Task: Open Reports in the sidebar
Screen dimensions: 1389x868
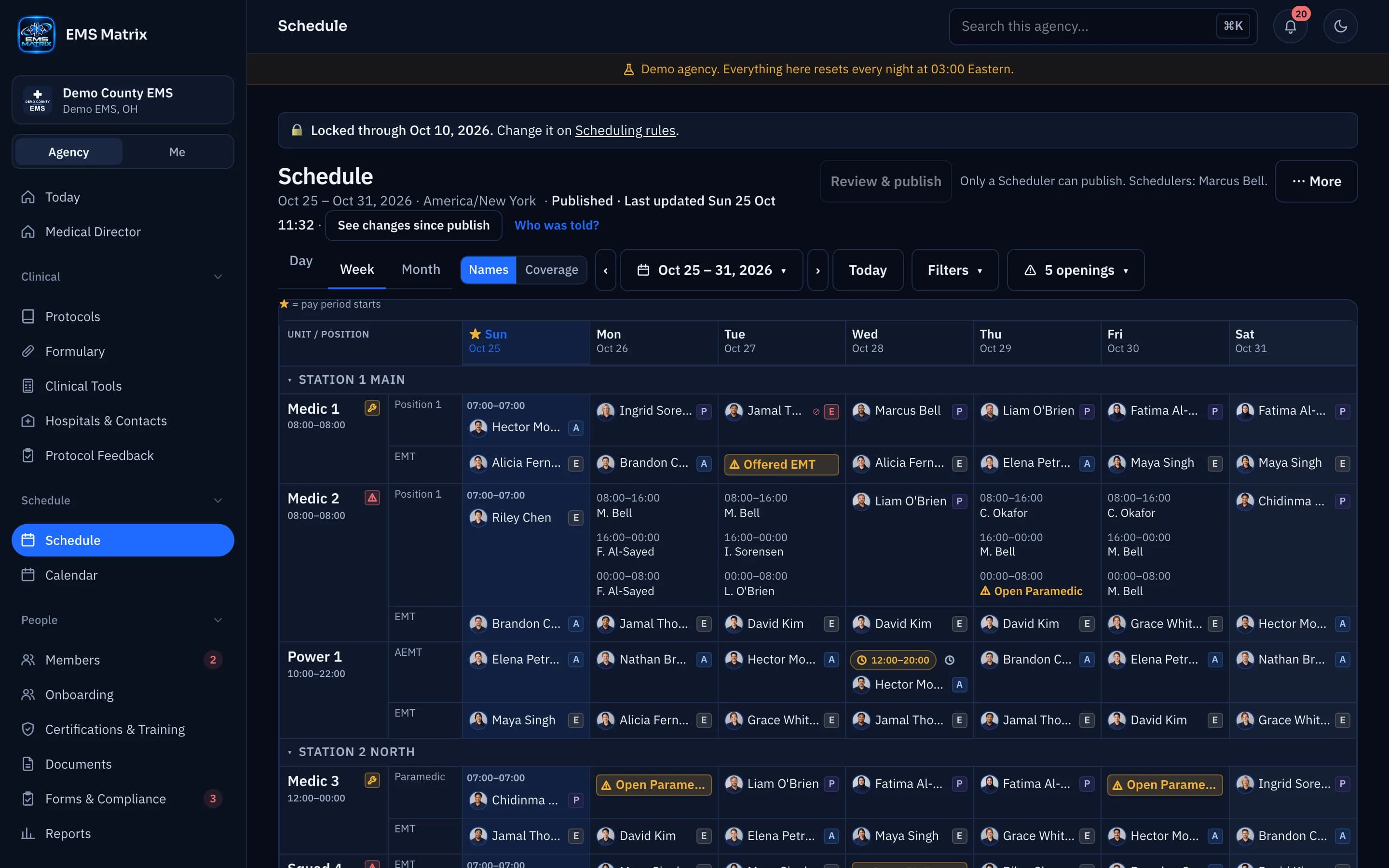Action: tap(122, 834)
